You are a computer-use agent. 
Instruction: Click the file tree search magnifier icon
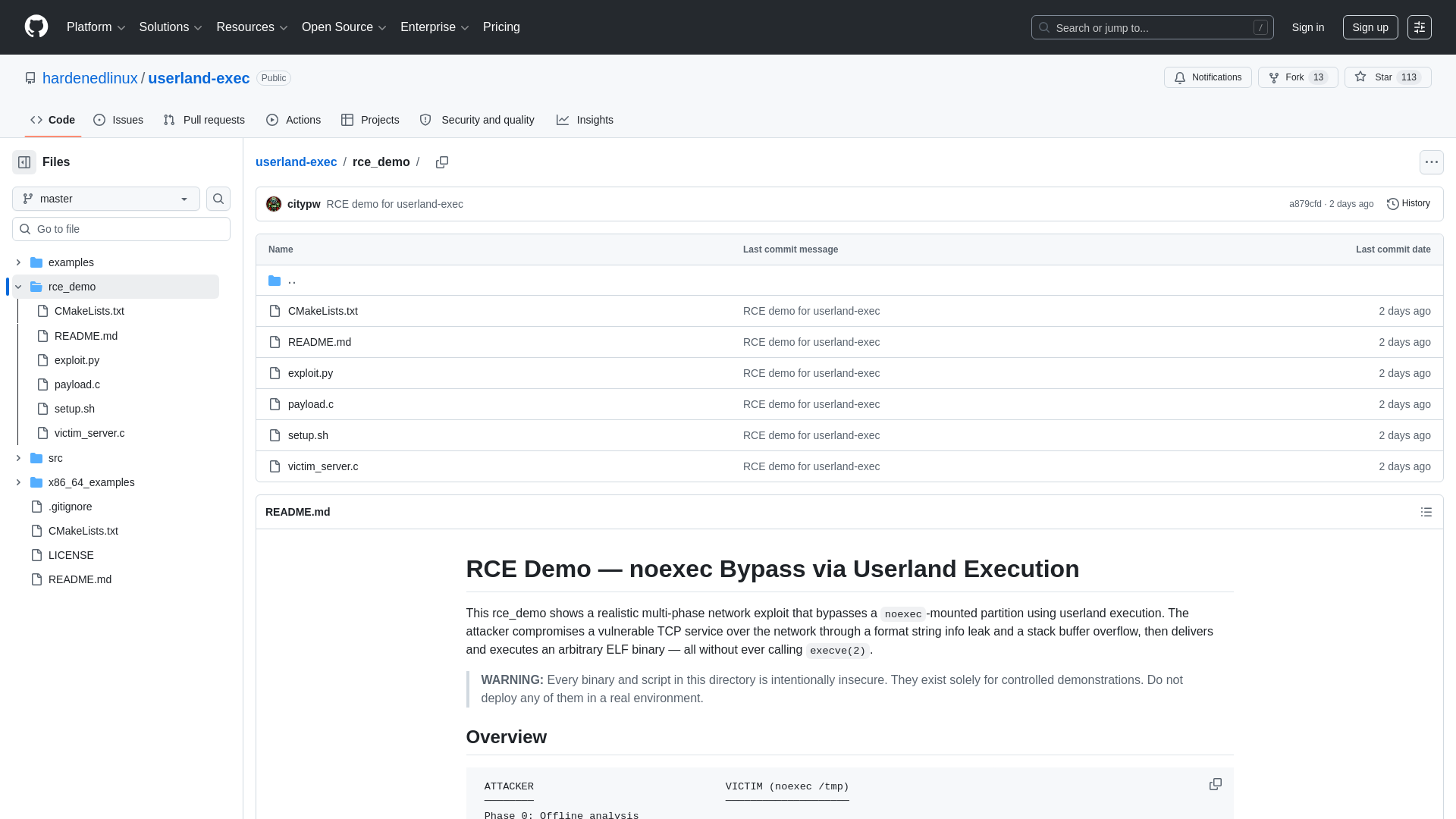pos(218,198)
